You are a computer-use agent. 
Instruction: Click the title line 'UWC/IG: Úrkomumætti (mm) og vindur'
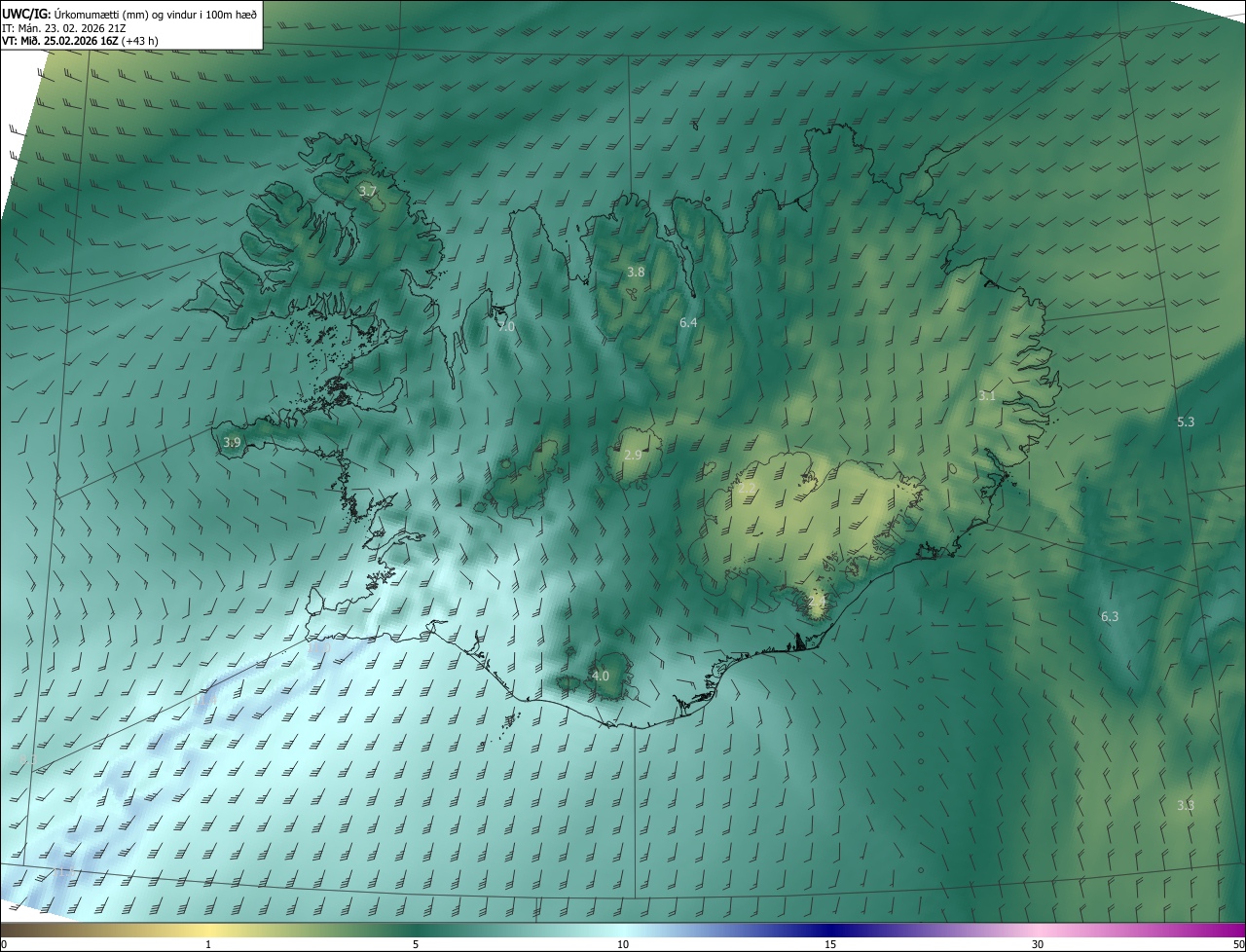pyautogui.click(x=129, y=13)
